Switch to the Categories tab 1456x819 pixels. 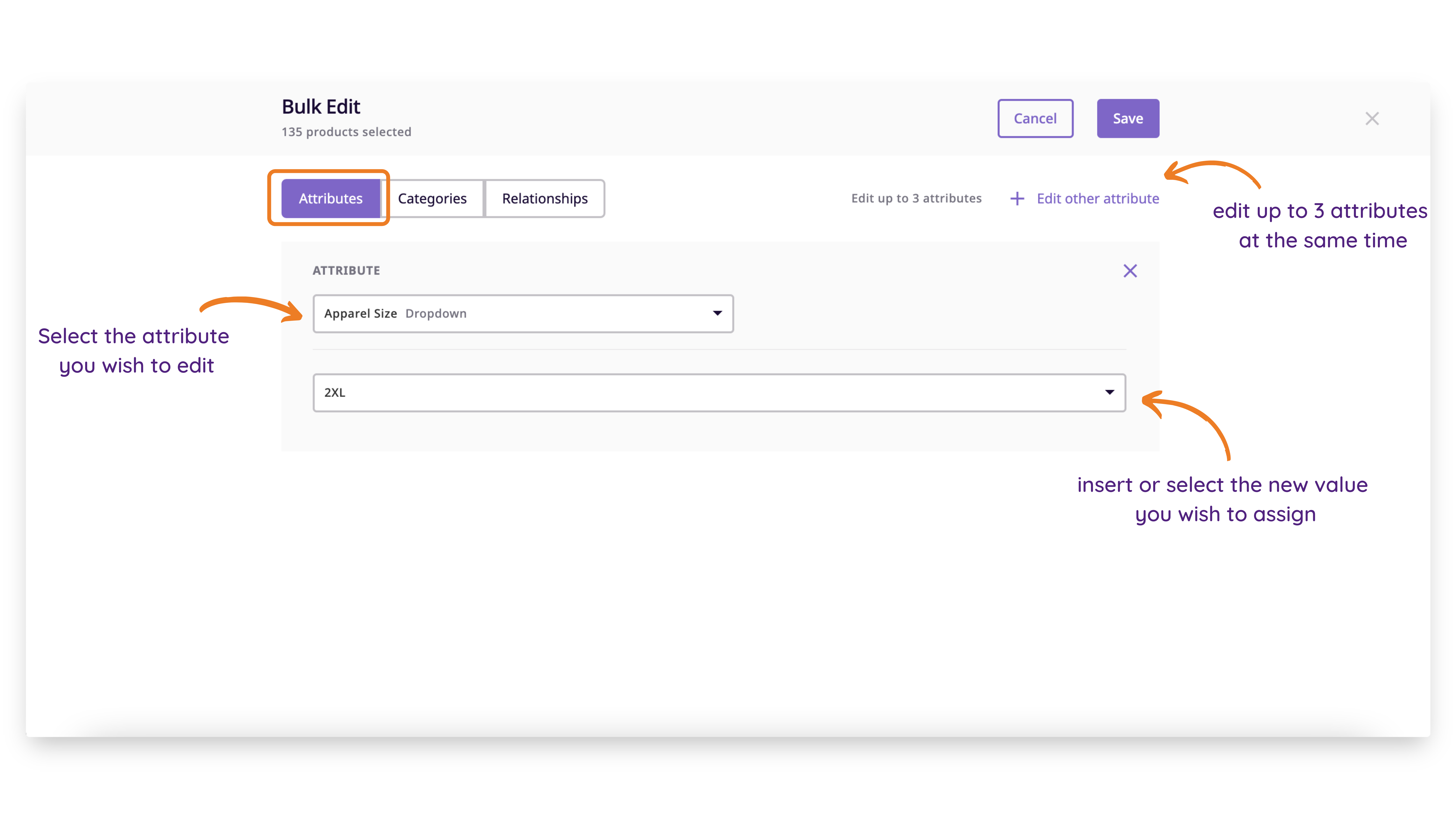[433, 198]
